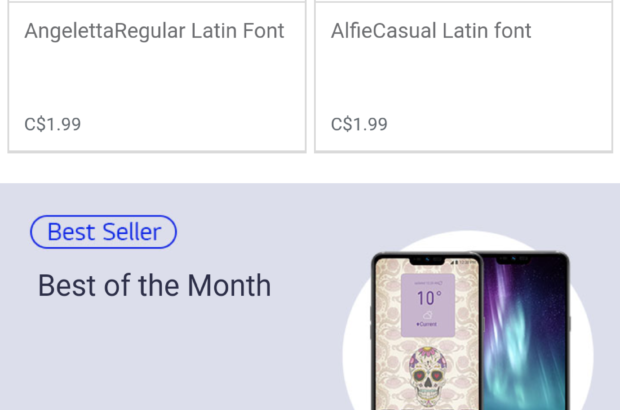Click the cloud icon in weather widget
This screenshot has height=410, width=620.
coord(427,315)
